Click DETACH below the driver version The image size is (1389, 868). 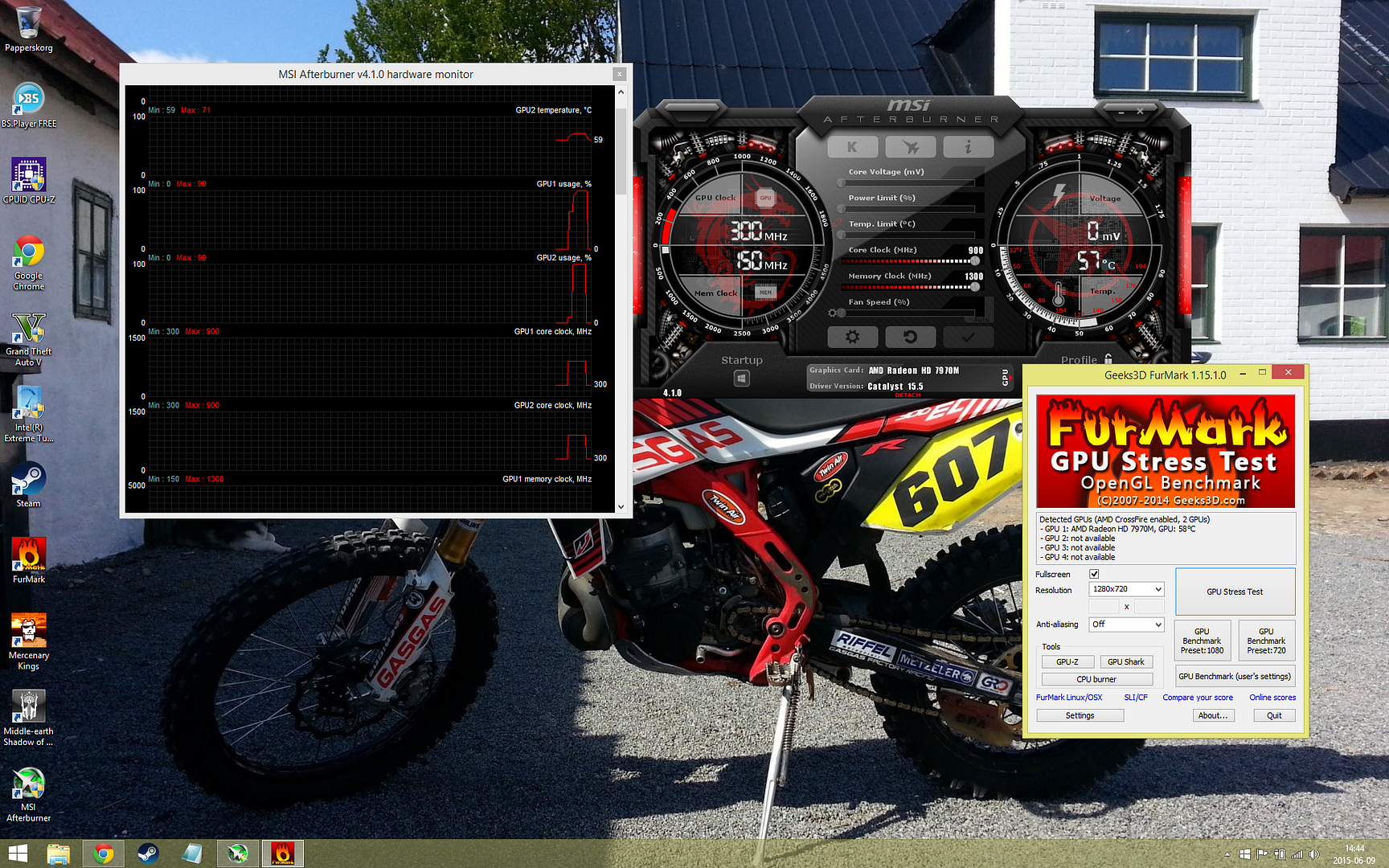coord(908,395)
